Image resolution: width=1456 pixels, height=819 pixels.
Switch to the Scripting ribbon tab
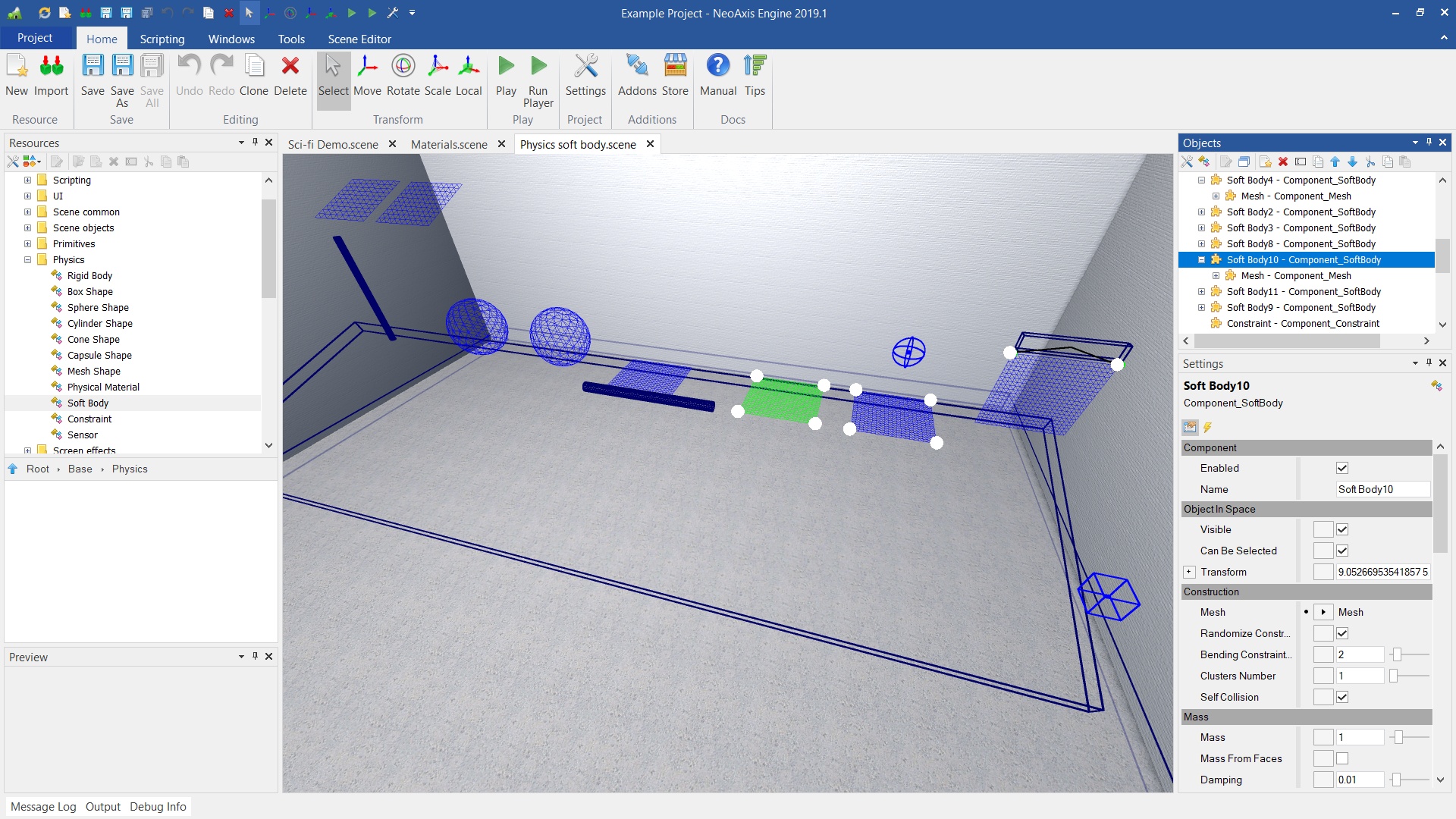162,39
